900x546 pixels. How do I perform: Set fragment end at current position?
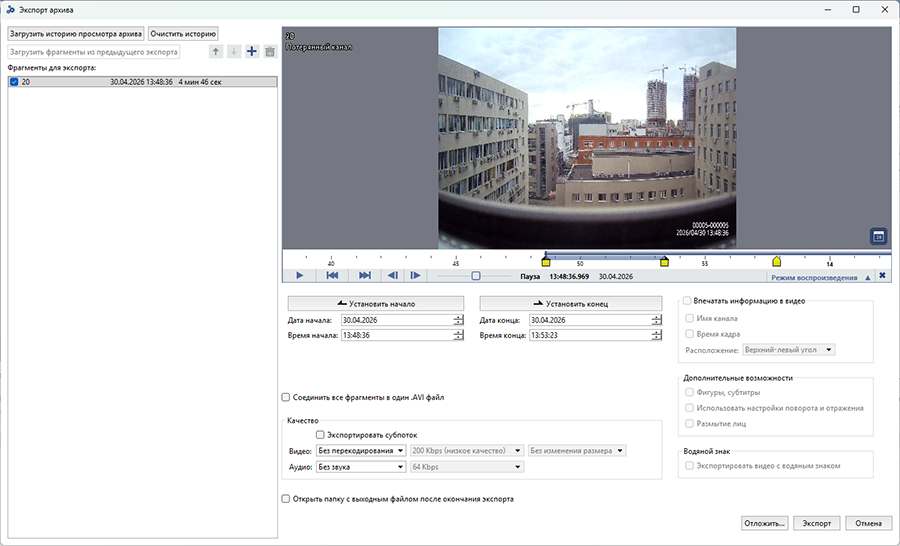571,304
